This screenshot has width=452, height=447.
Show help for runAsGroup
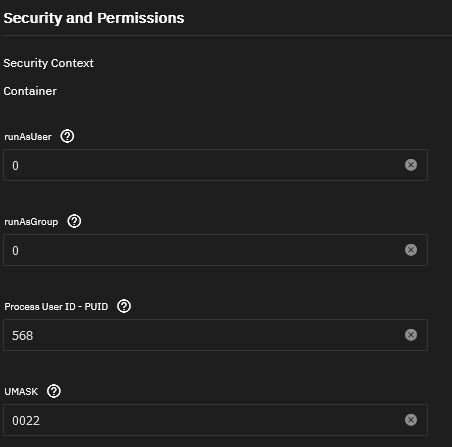pyautogui.click(x=74, y=221)
